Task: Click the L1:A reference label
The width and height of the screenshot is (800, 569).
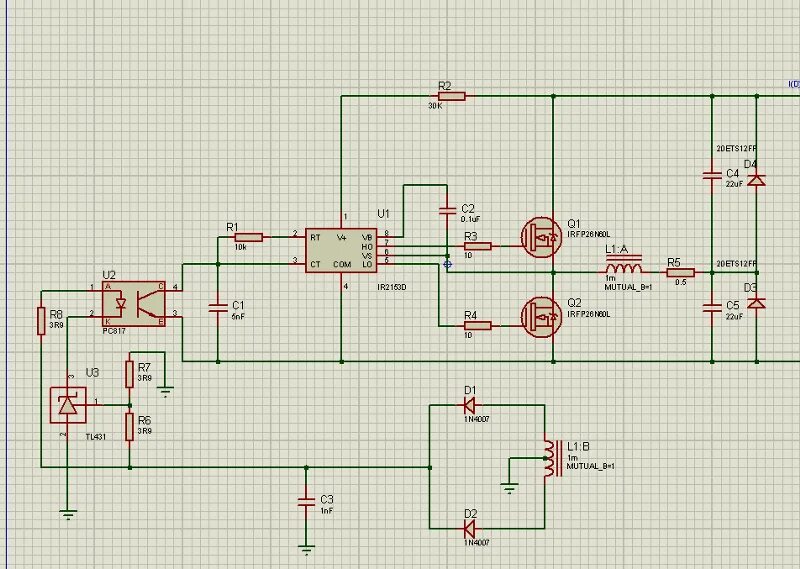Action: tap(616, 249)
